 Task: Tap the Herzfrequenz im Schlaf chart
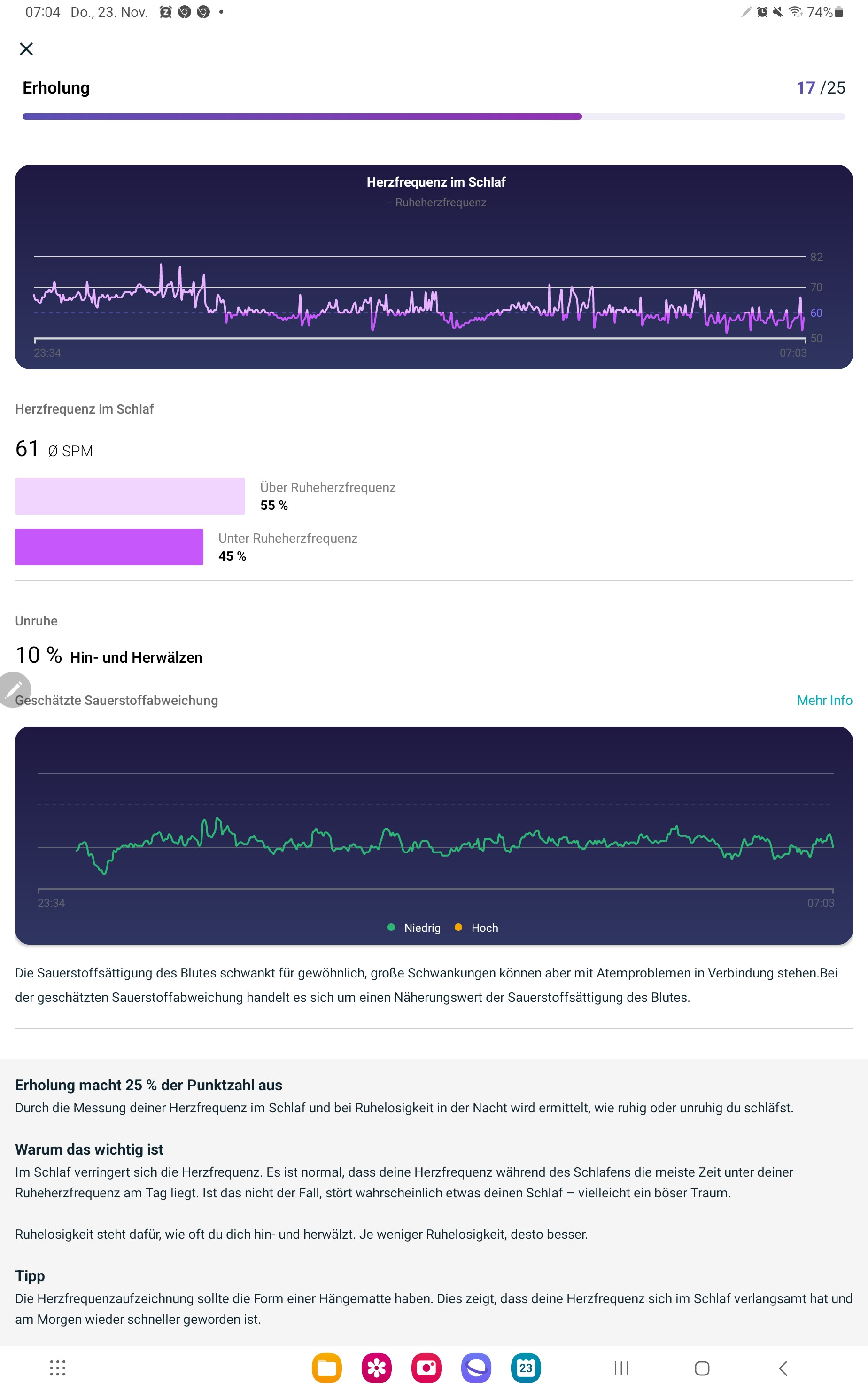click(x=434, y=267)
